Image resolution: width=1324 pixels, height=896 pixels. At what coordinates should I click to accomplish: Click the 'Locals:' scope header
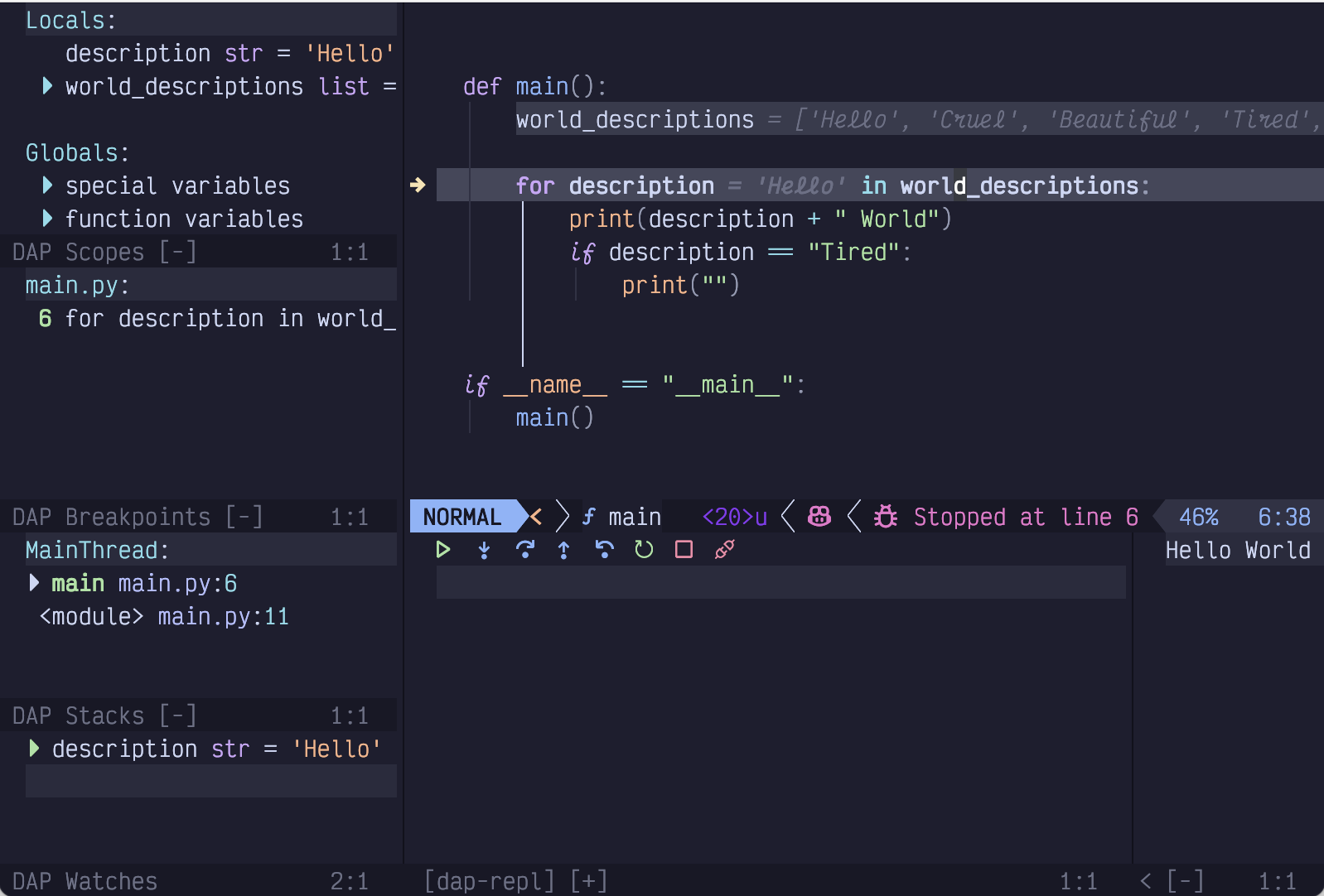(71, 20)
